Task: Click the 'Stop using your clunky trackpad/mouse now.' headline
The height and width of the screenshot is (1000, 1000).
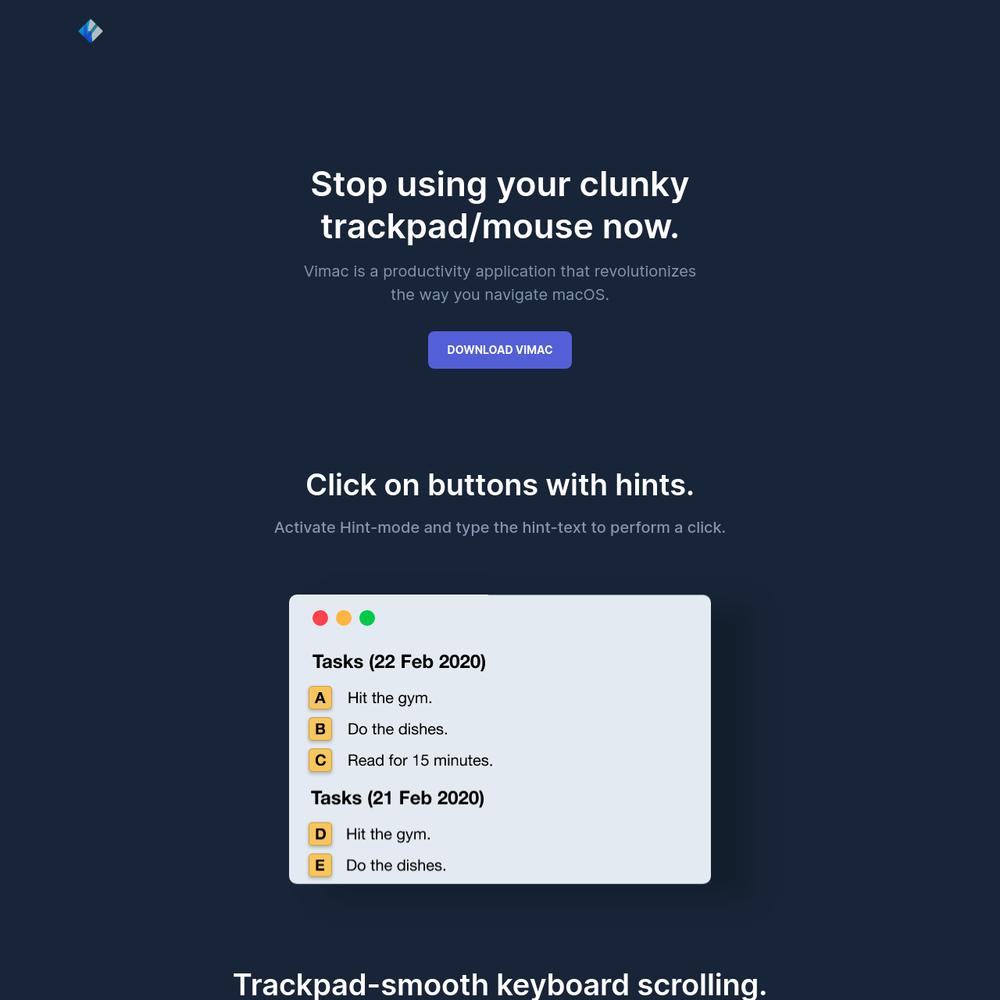Action: [499, 205]
